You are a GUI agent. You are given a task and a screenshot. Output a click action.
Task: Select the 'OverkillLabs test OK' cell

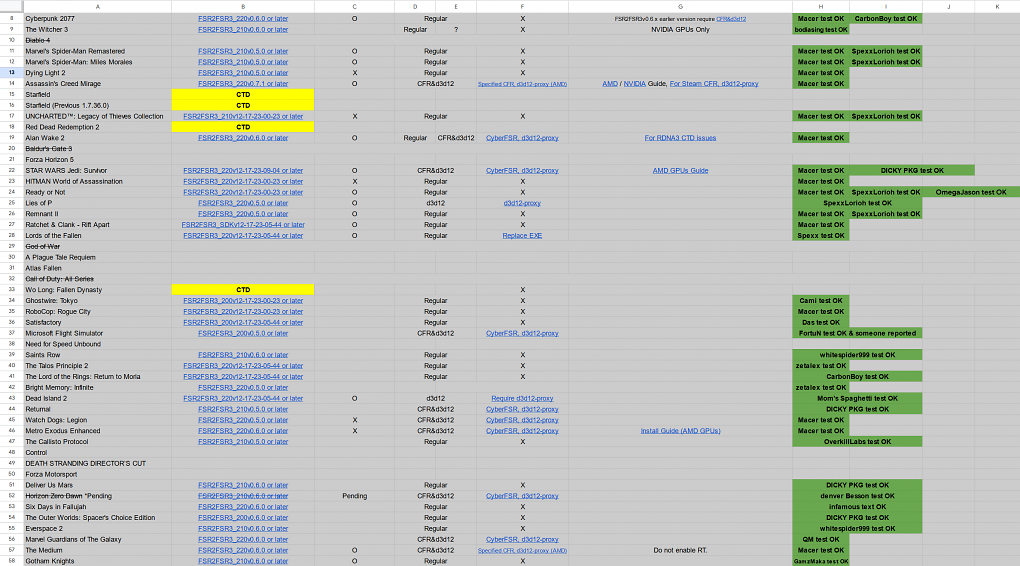(857, 442)
